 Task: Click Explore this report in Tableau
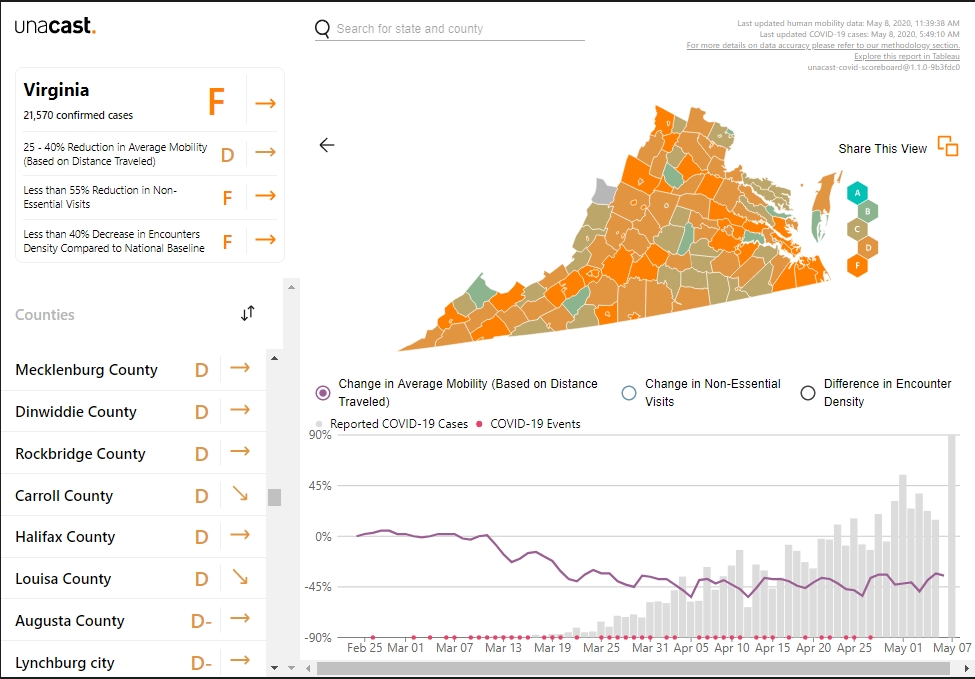pyautogui.click(x=907, y=56)
